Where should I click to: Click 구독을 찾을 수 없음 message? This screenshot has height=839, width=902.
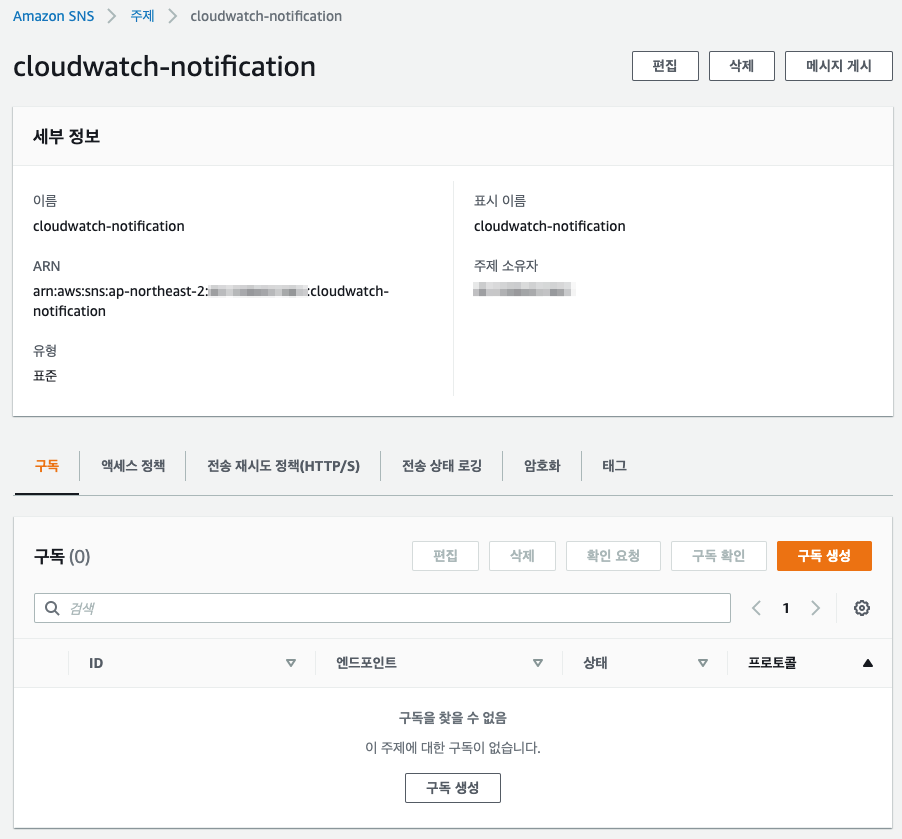[453, 718]
